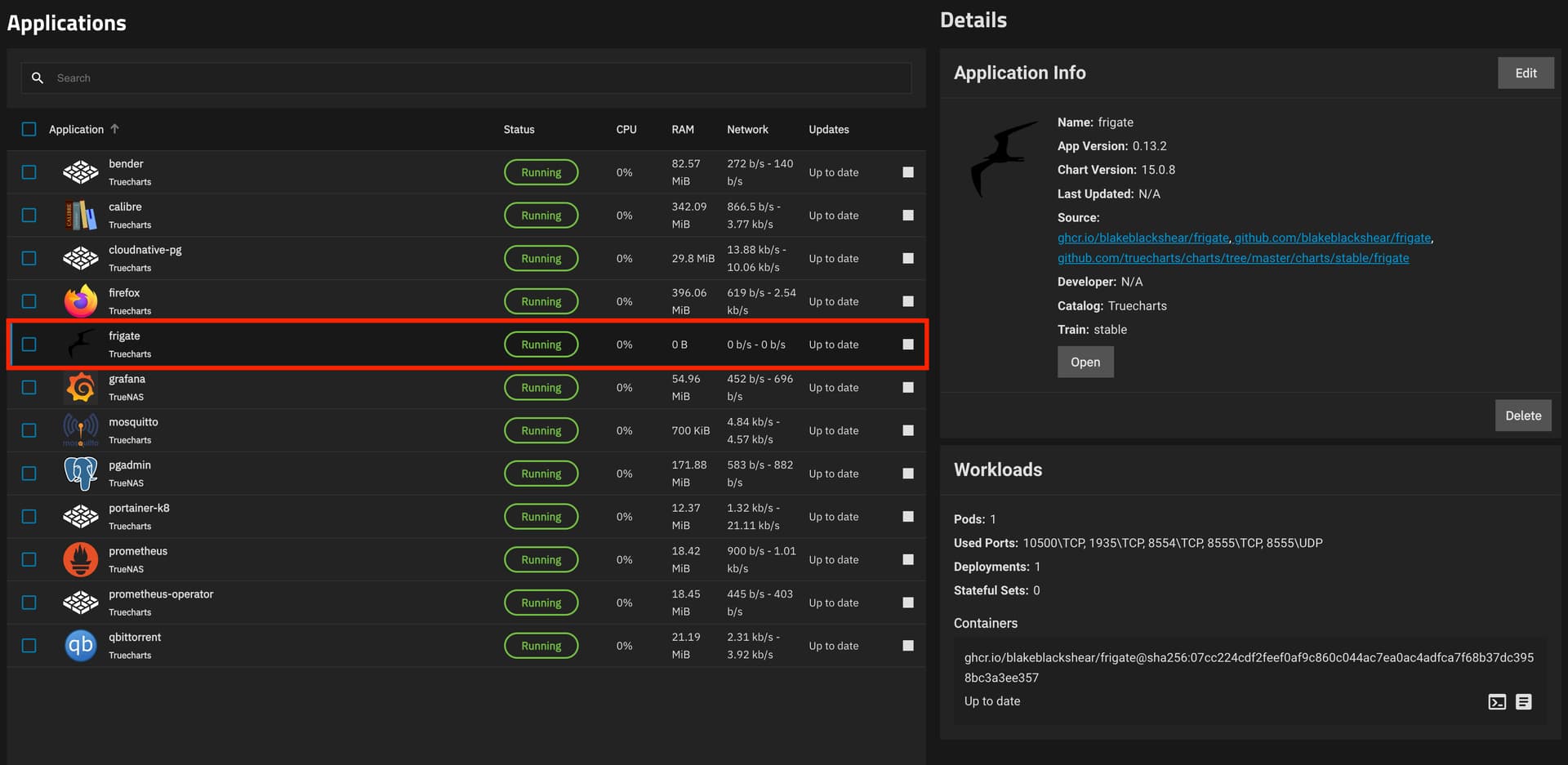Click the calibre app icon
Image resolution: width=1568 pixels, height=765 pixels.
[x=81, y=216]
